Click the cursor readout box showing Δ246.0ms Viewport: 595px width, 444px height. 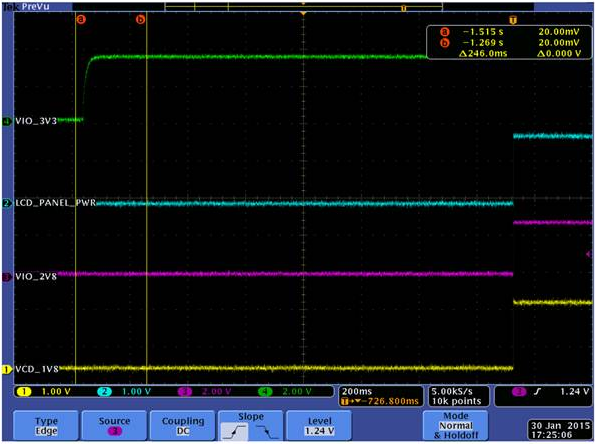[509, 42]
